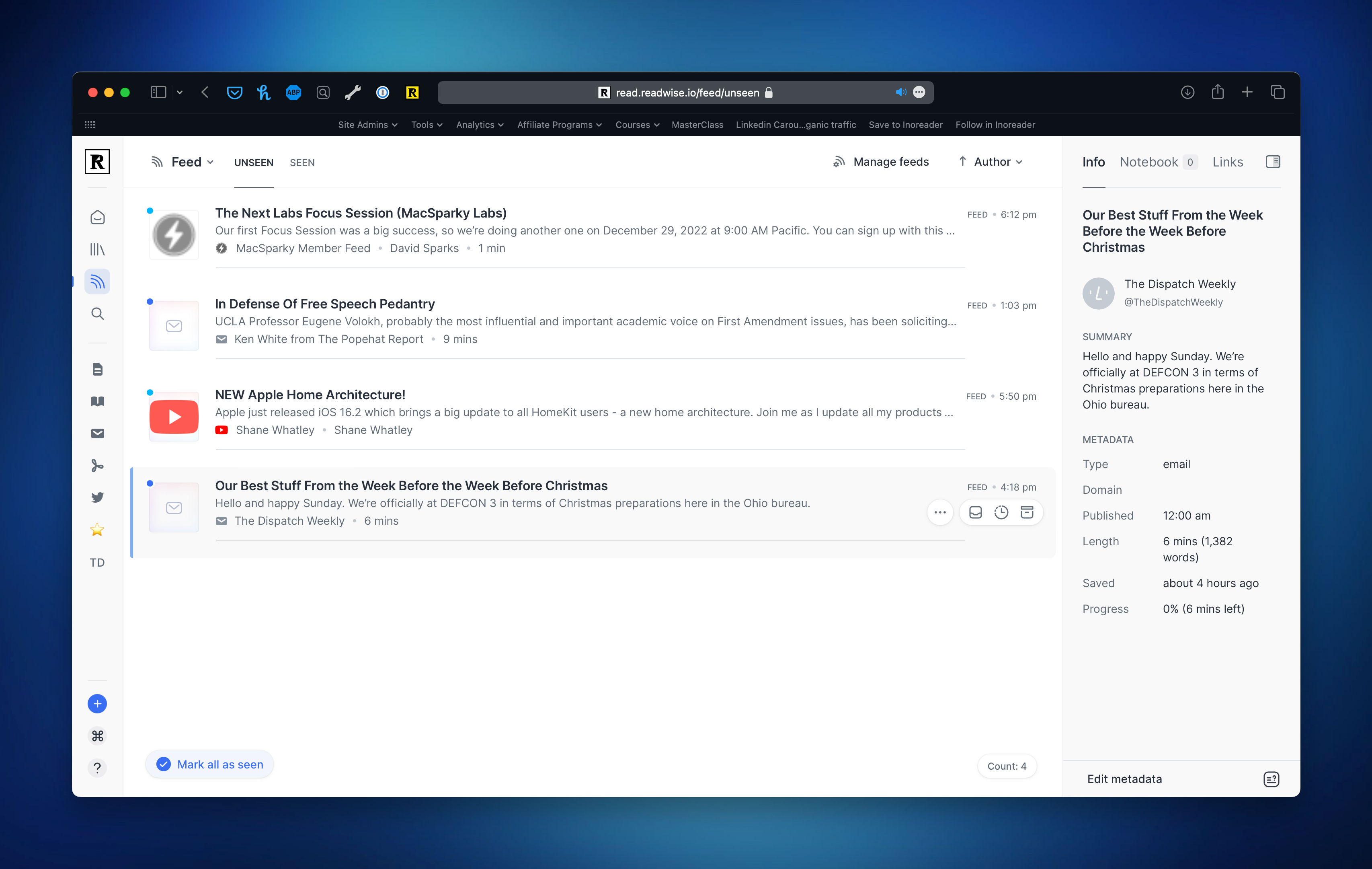Click the archive icon on Dispatch item
This screenshot has height=869, width=1372.
coord(1027,512)
